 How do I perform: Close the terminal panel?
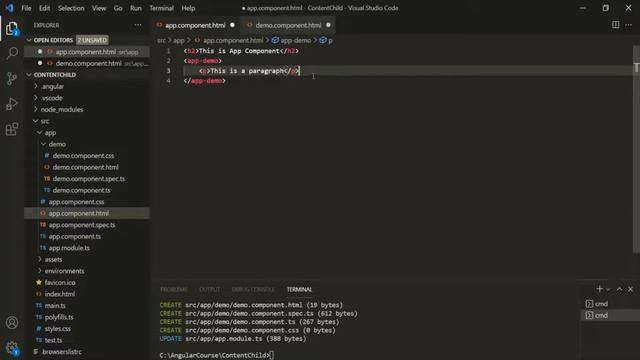coord(631,289)
